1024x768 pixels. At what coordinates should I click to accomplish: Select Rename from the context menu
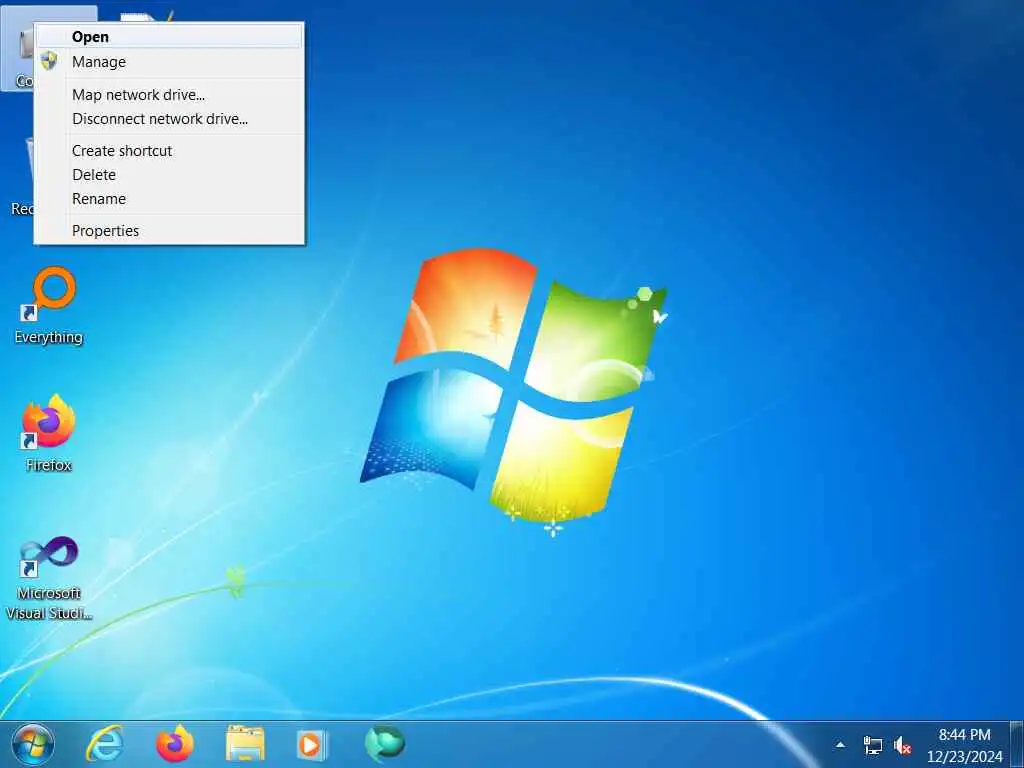[169, 199]
